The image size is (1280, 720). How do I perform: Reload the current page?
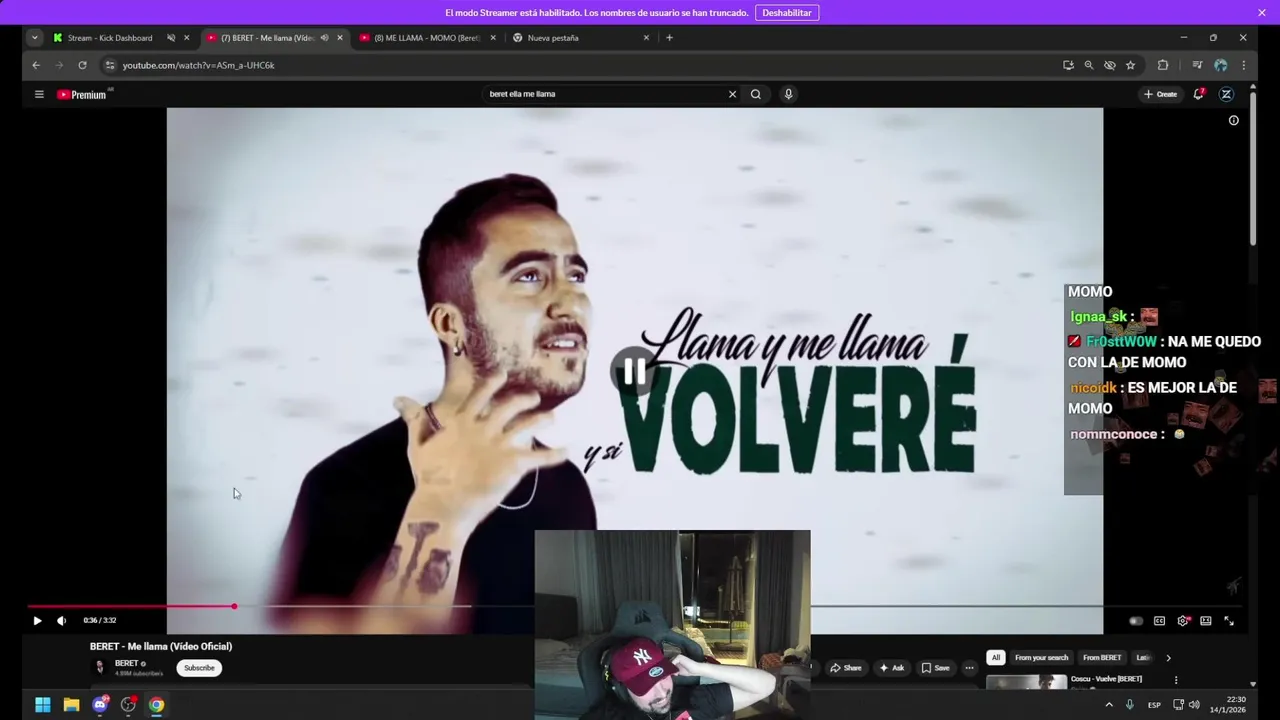[82, 65]
